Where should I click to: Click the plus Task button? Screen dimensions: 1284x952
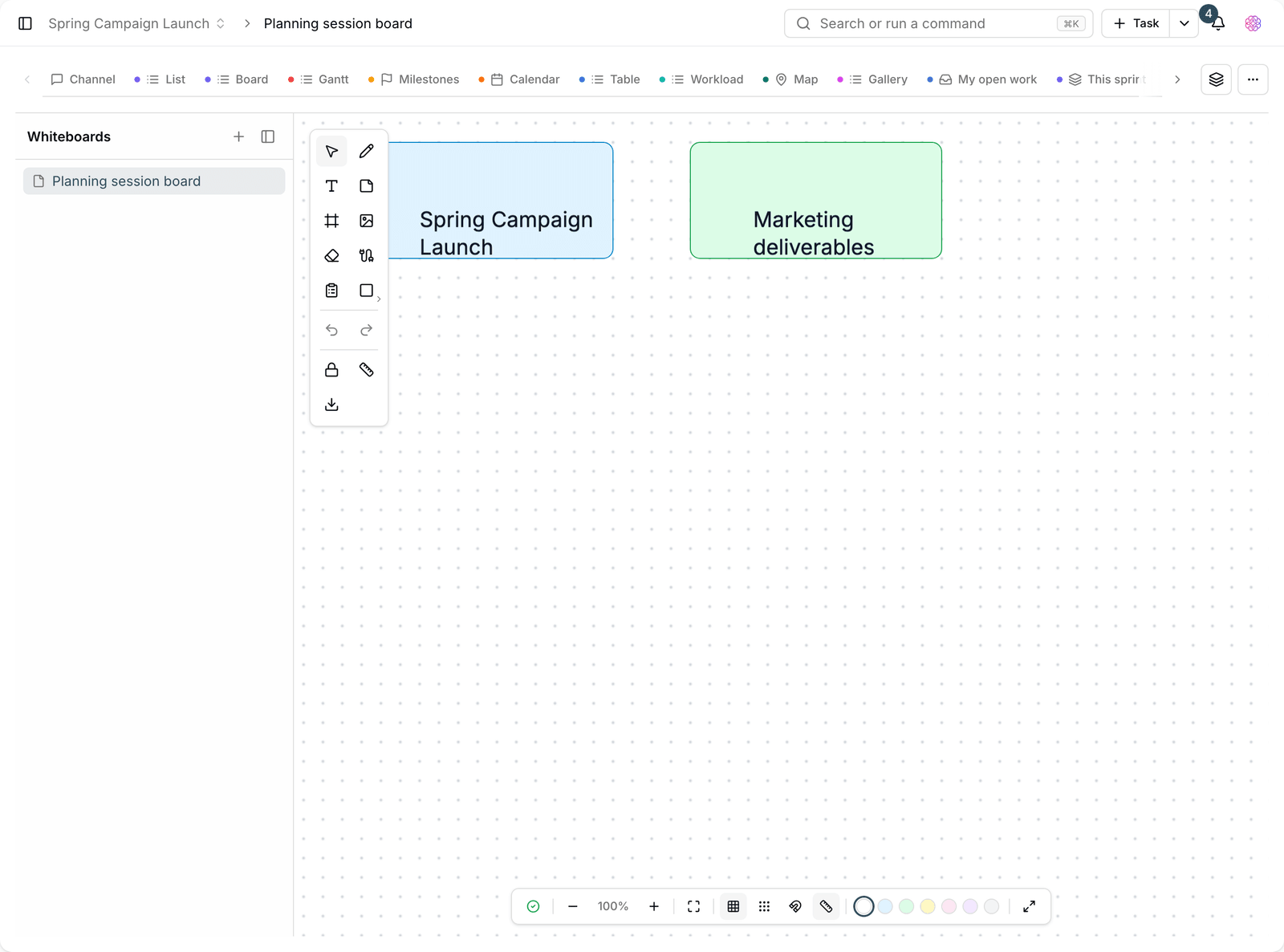coord(1136,23)
